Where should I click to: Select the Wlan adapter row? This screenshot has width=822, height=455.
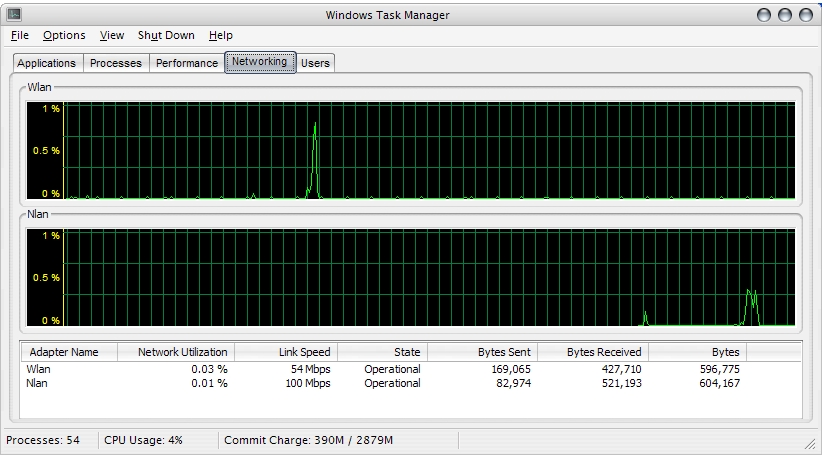click(x=410, y=369)
